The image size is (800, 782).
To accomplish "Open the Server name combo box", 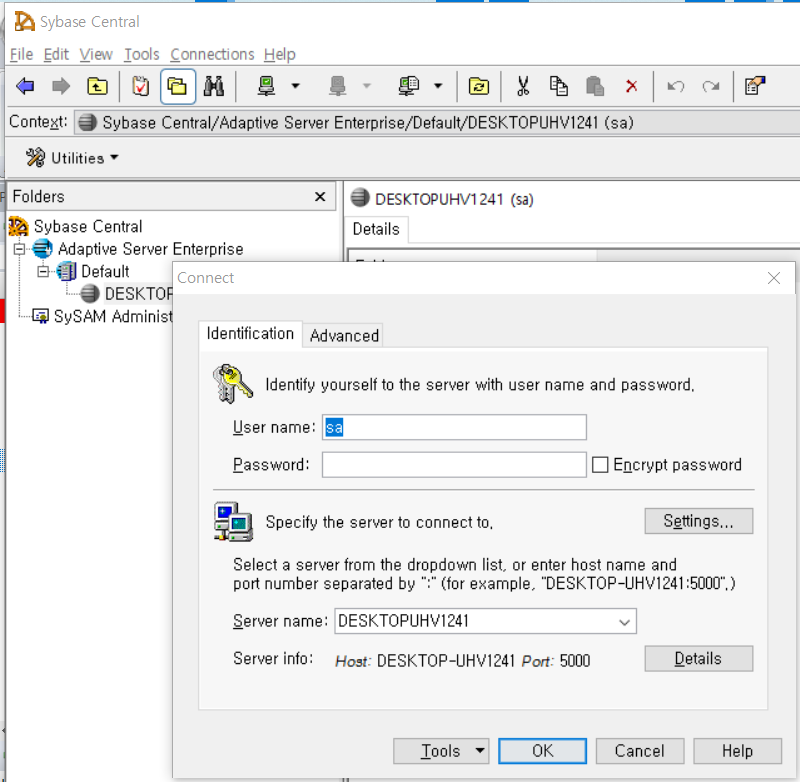I will click(x=485, y=621).
